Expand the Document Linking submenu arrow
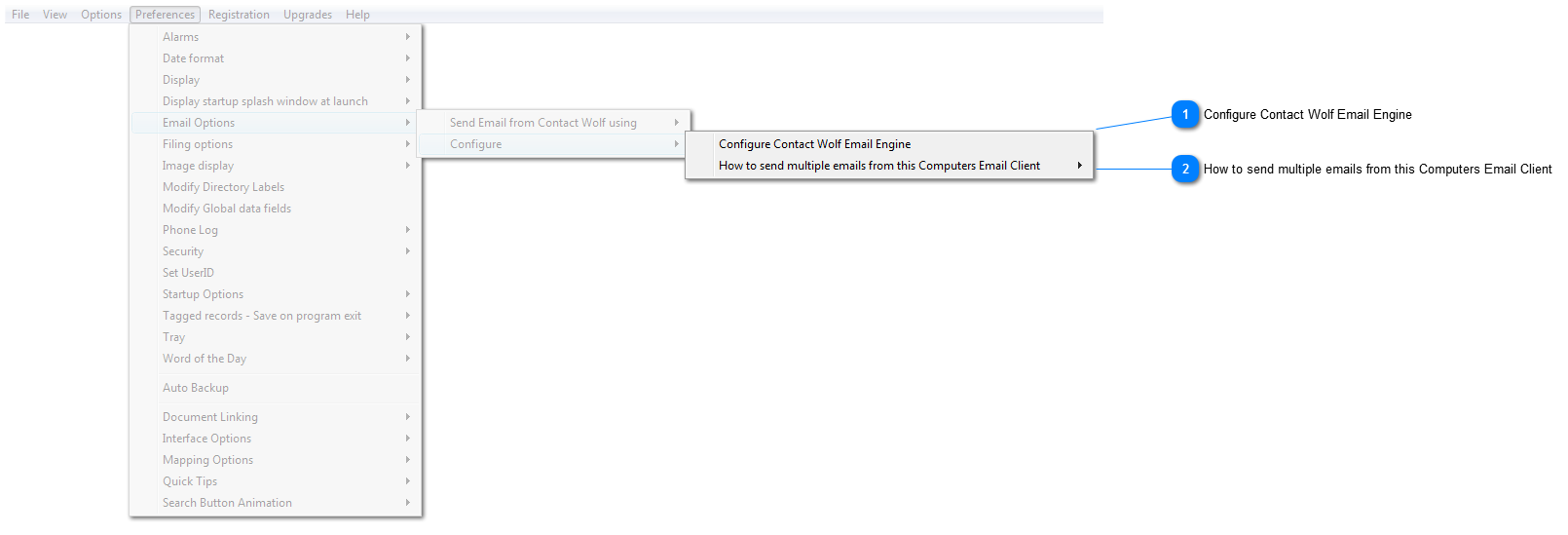Screen dimensions: 1568x535 [x=408, y=417]
